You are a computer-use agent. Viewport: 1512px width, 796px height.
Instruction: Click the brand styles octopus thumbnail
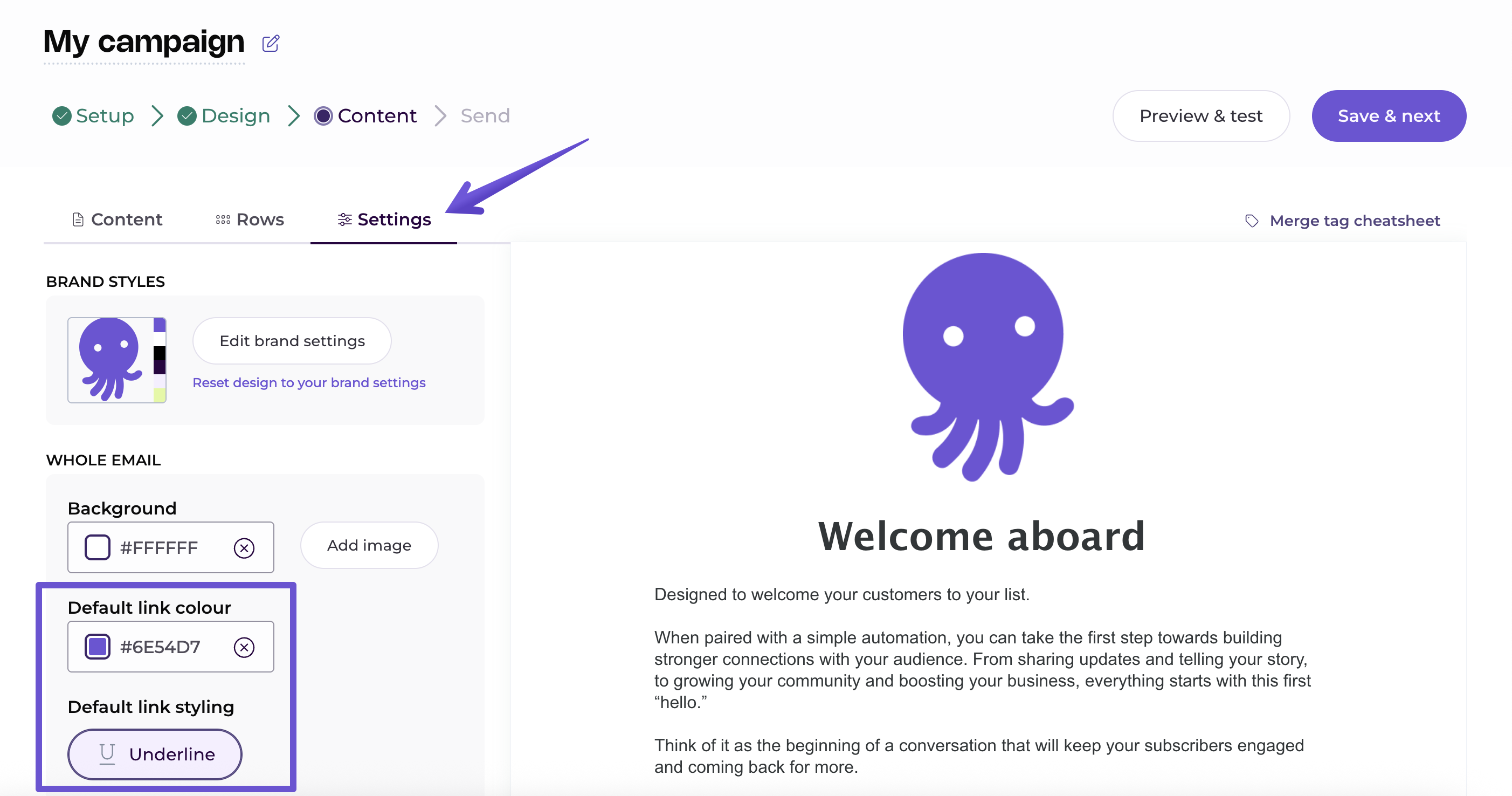point(117,360)
